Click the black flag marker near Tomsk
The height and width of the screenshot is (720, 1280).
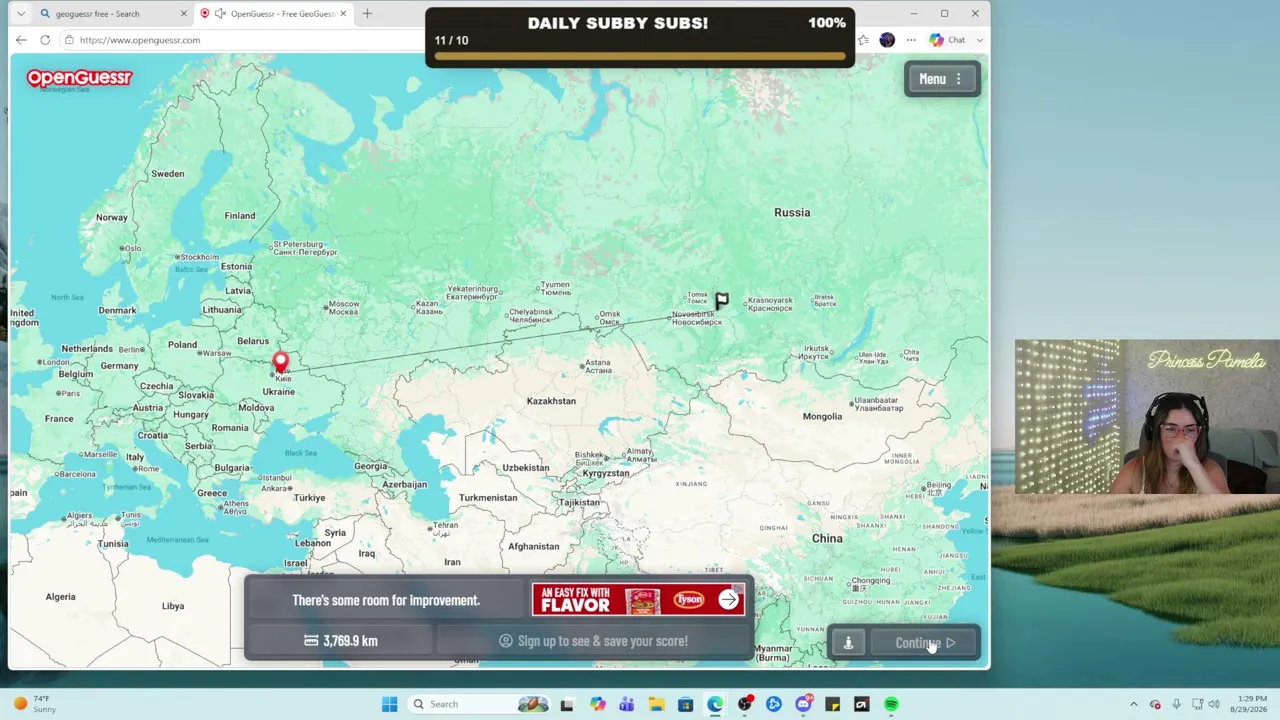(722, 300)
